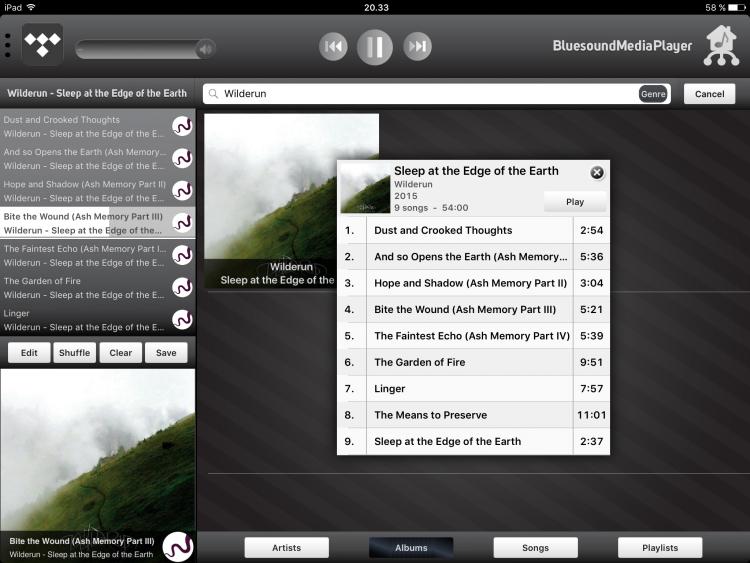Clear the play queue
This screenshot has height=563, width=750.
point(121,353)
